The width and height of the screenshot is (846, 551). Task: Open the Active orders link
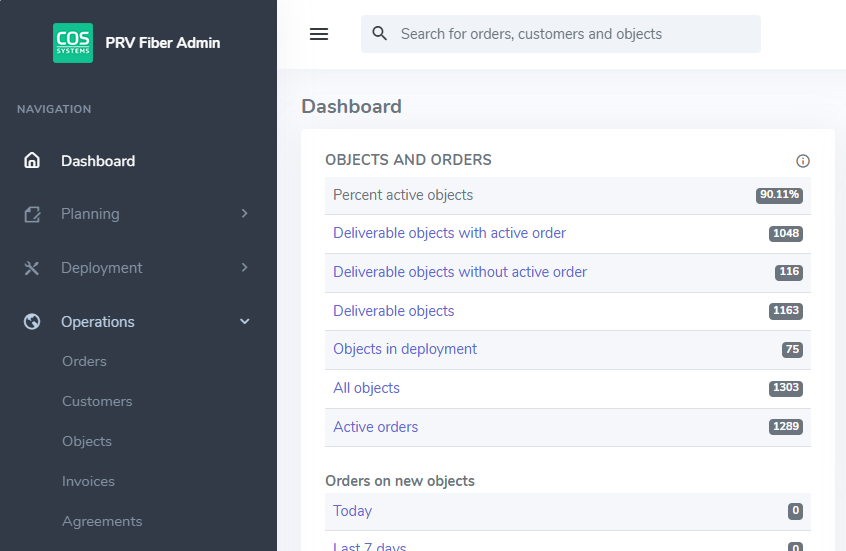click(375, 426)
